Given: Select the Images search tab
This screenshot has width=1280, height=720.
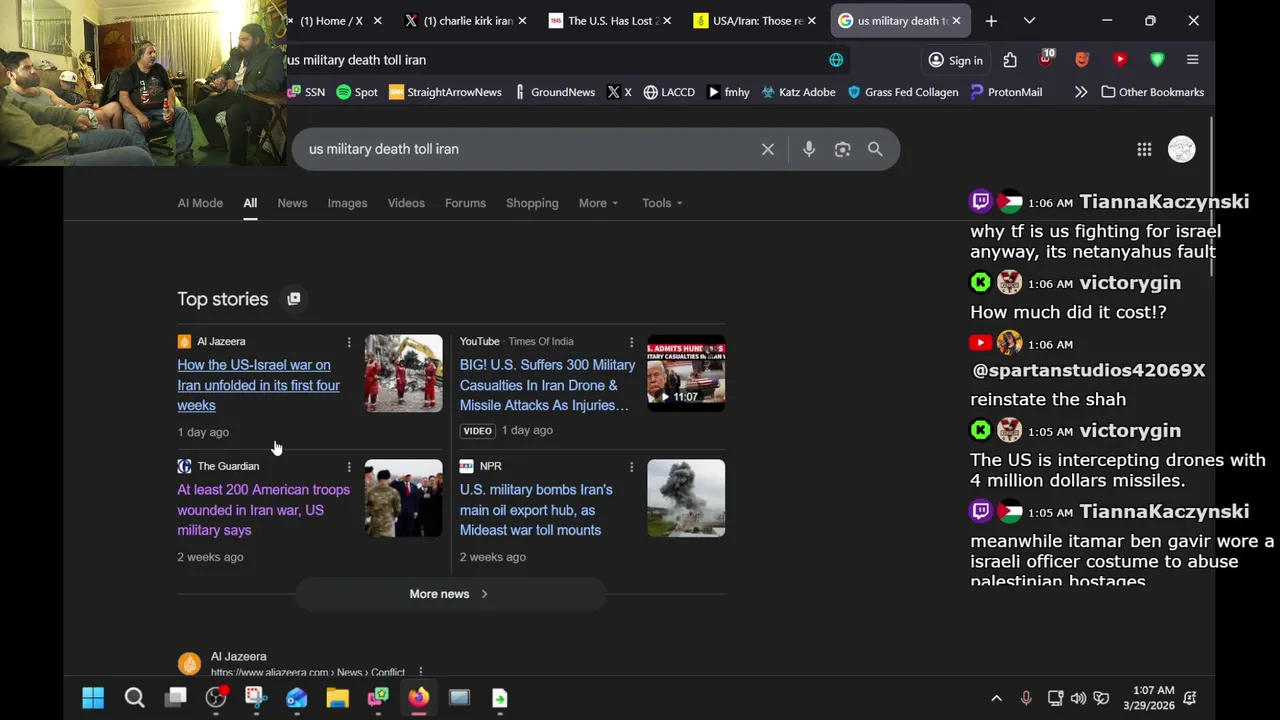Looking at the screenshot, I should (x=347, y=203).
